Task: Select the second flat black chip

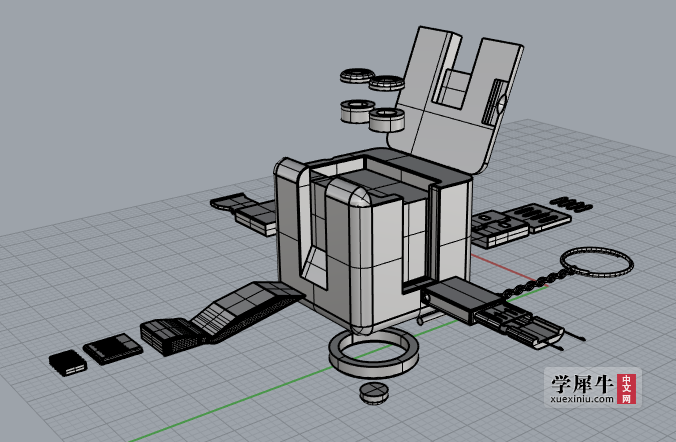Action: 113,348
